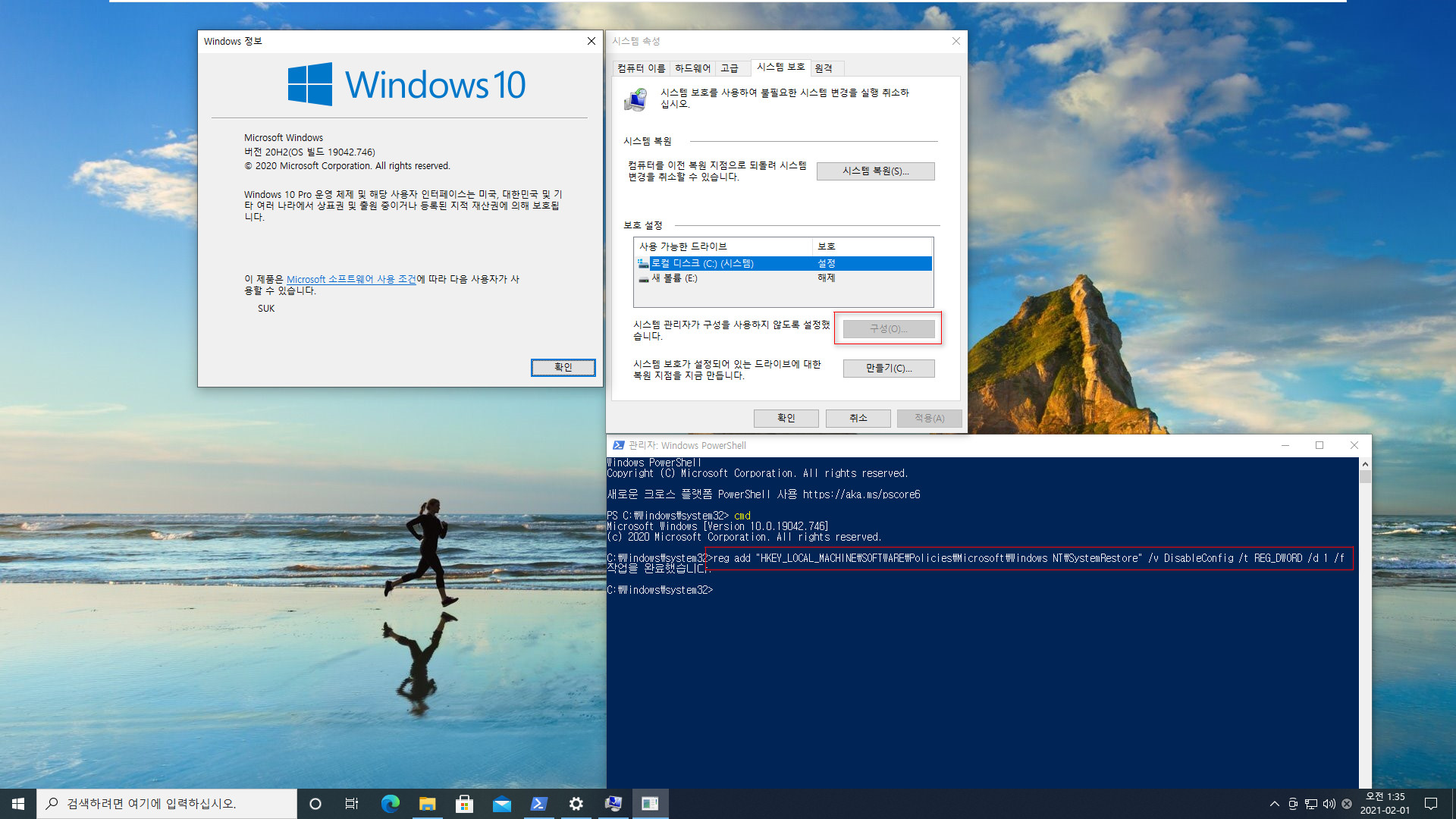This screenshot has height=819, width=1456.
Task: Click the https://aka.ms/pscore6 text in PowerShell
Action: pyautogui.click(x=861, y=494)
